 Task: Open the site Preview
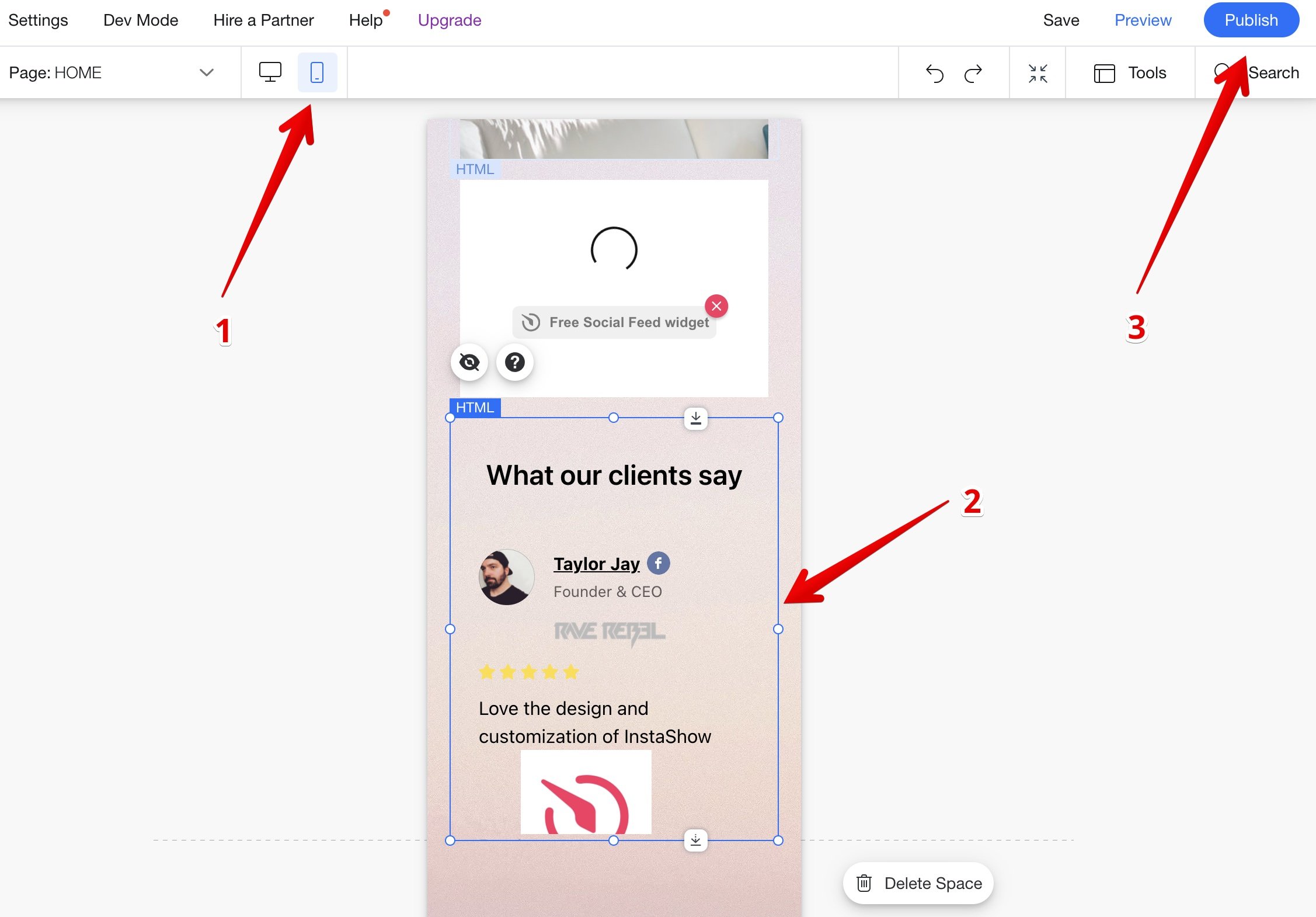(1143, 20)
